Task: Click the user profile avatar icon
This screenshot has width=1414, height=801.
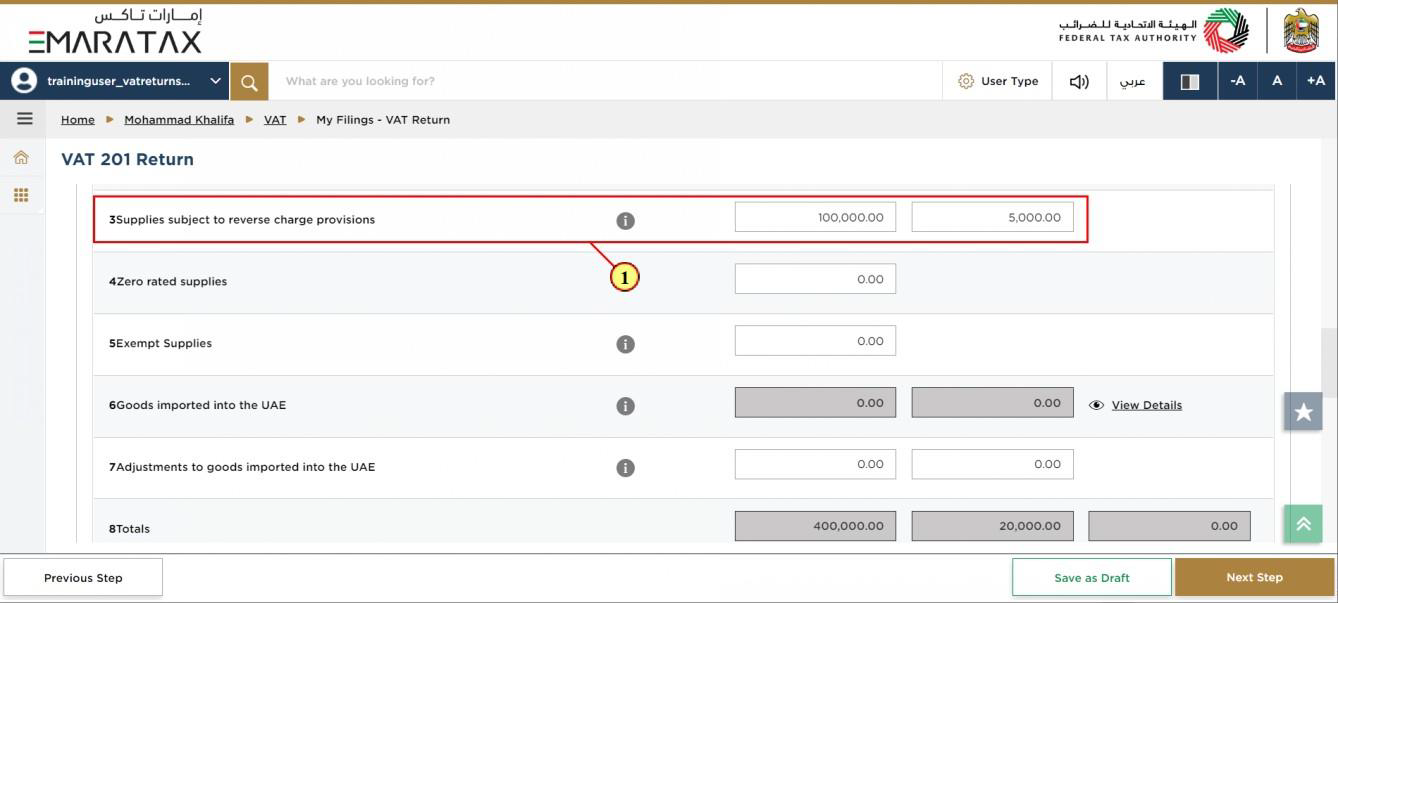Action: [23, 81]
